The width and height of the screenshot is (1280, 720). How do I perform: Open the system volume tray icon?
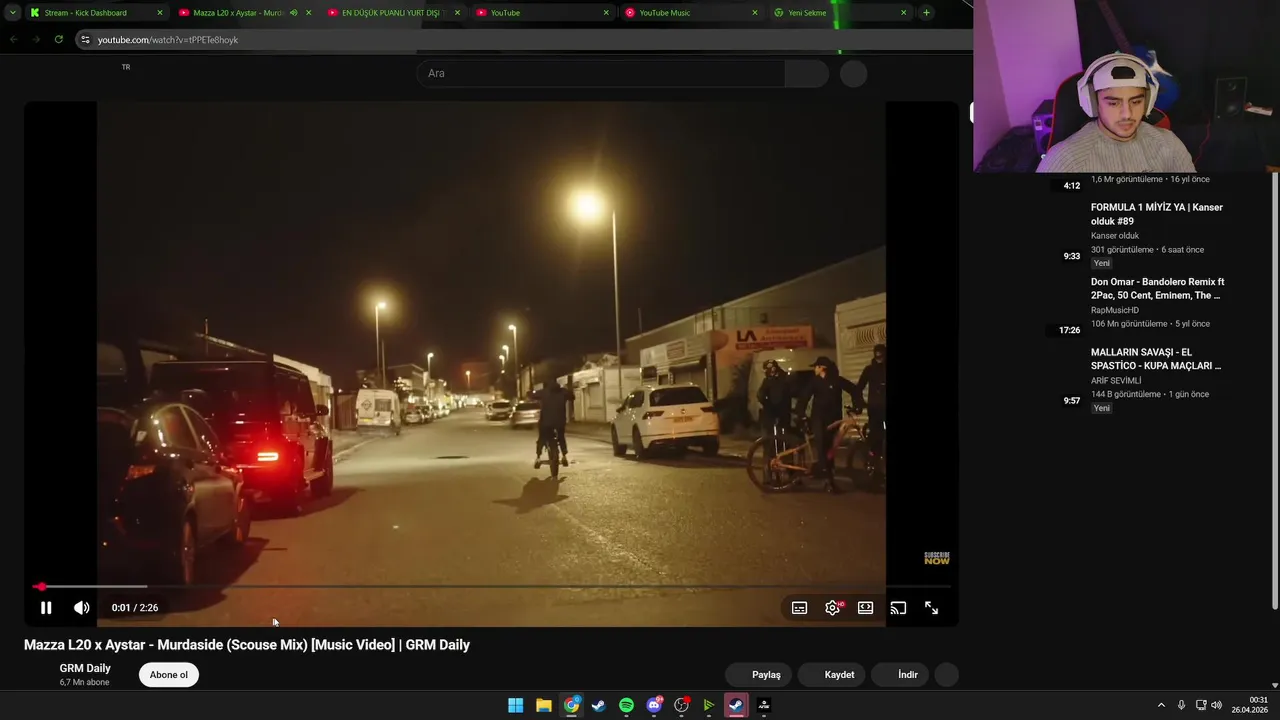(x=1217, y=705)
